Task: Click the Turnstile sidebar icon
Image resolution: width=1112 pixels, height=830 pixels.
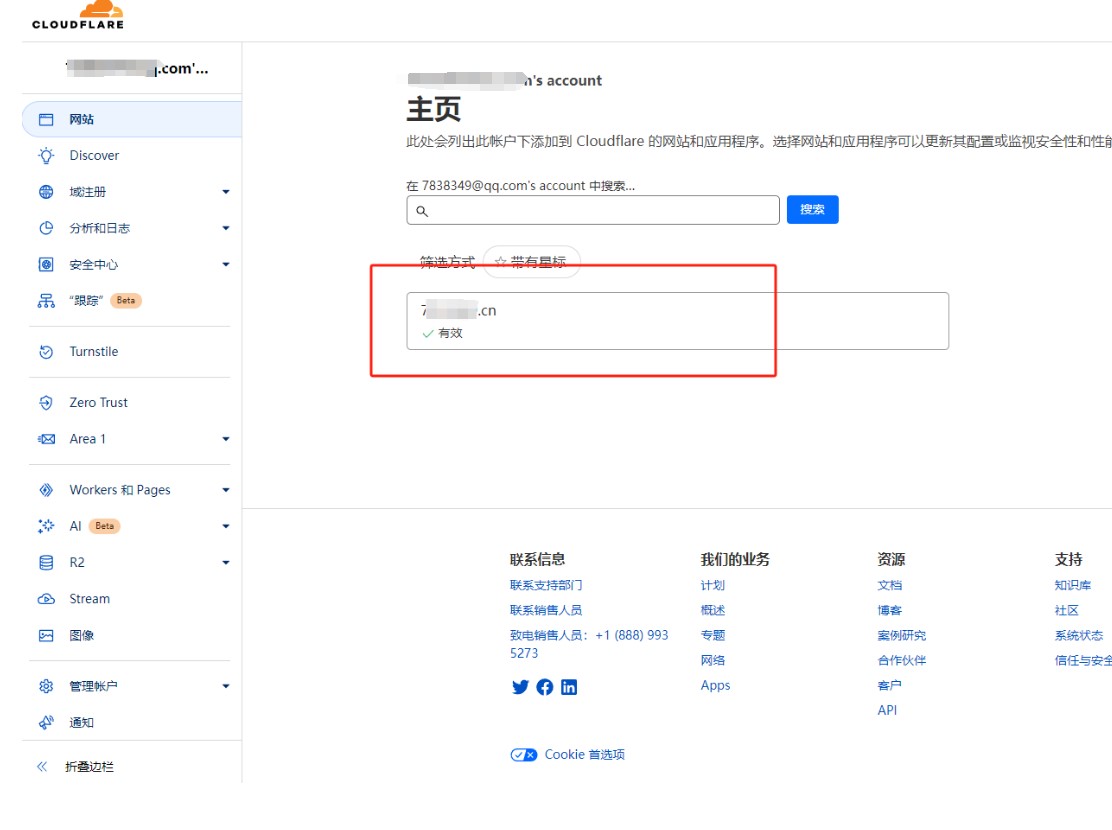Action: (46, 352)
